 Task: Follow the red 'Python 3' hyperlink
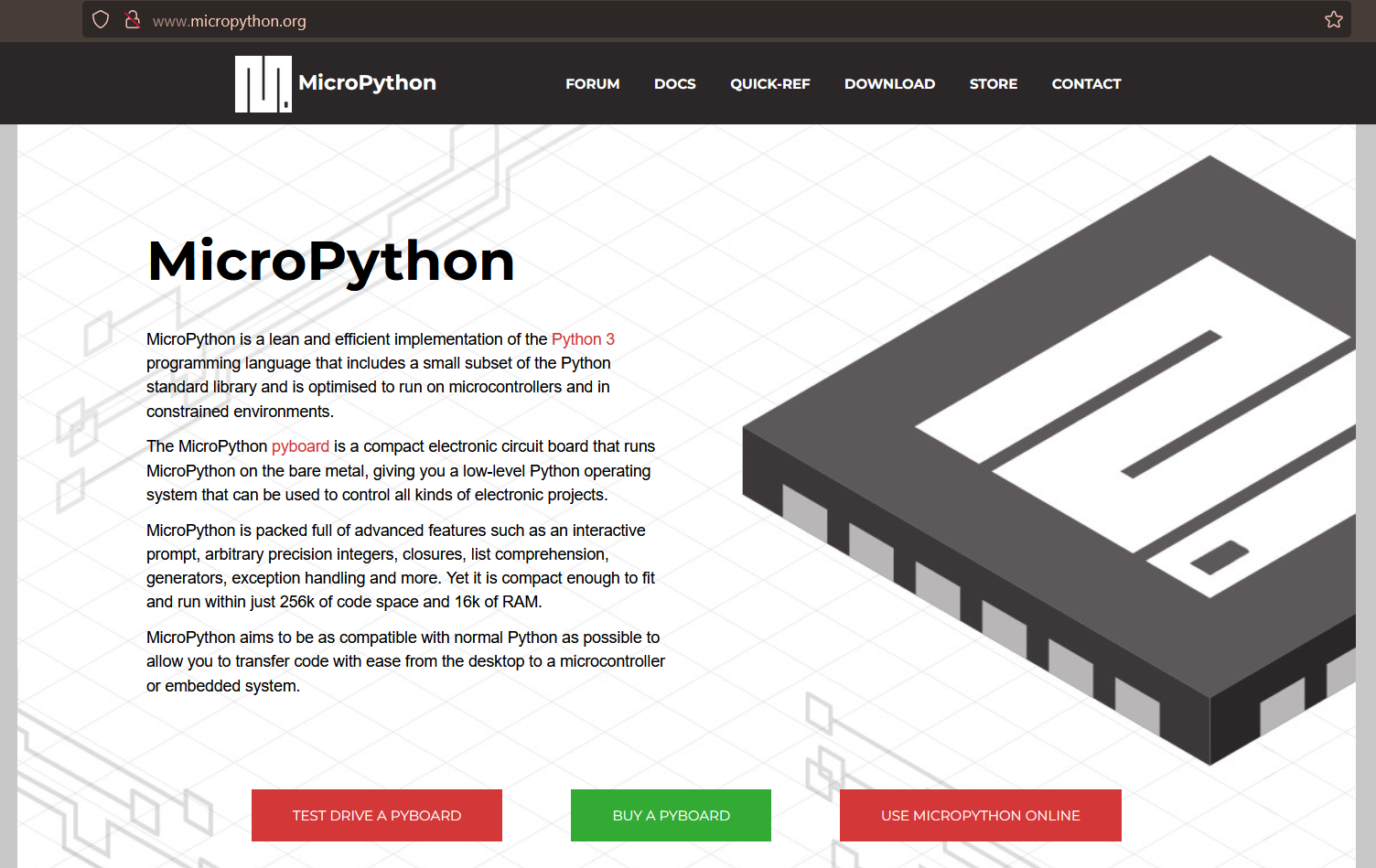pyautogui.click(x=583, y=339)
